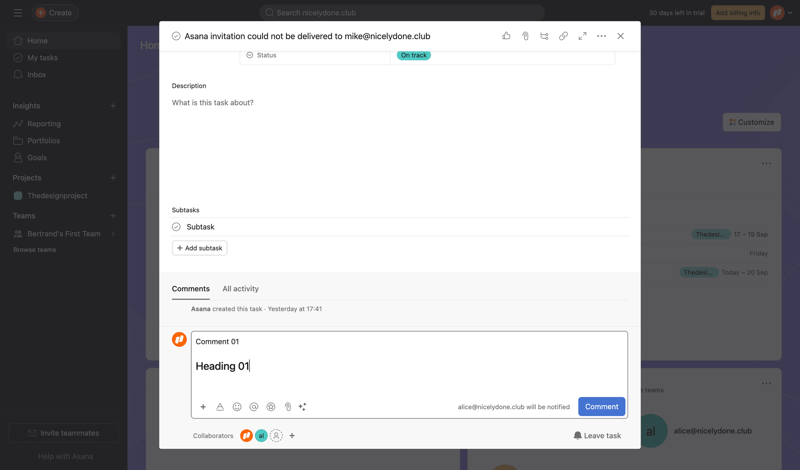The image size is (800, 470).
Task: Expand Bertrand's First Team chevron
Action: tap(113, 234)
